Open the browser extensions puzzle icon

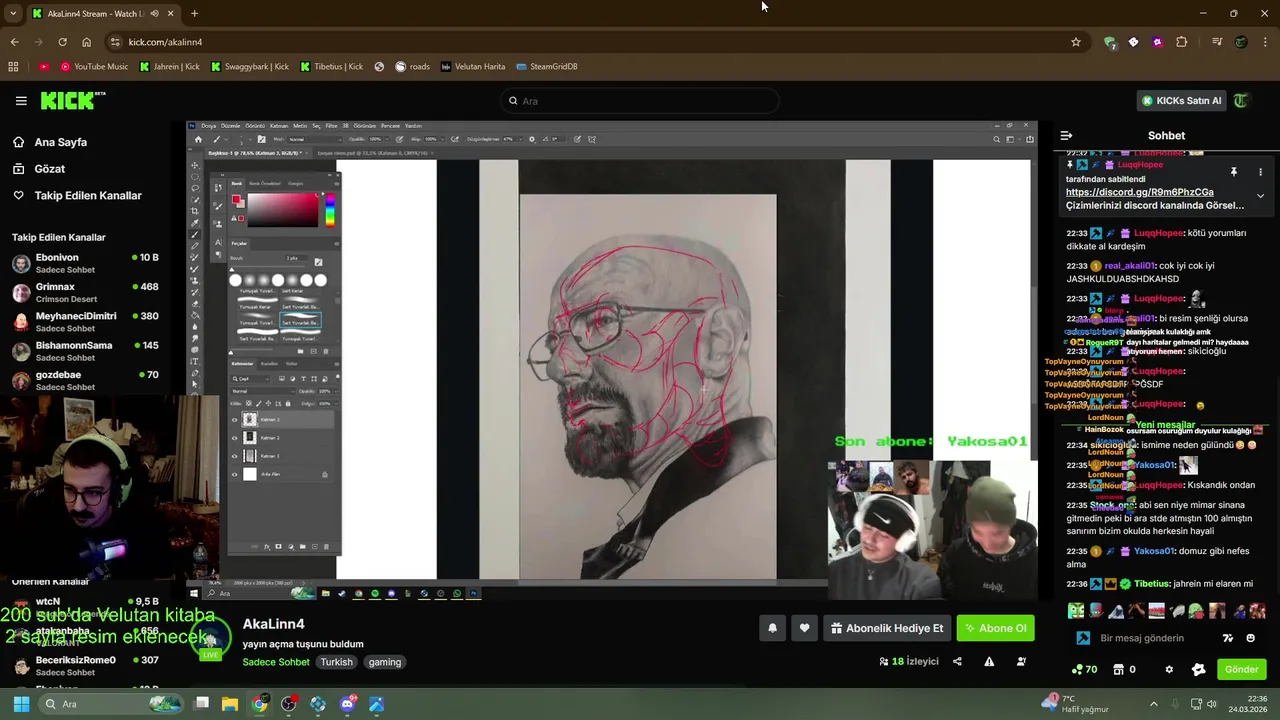[1182, 42]
